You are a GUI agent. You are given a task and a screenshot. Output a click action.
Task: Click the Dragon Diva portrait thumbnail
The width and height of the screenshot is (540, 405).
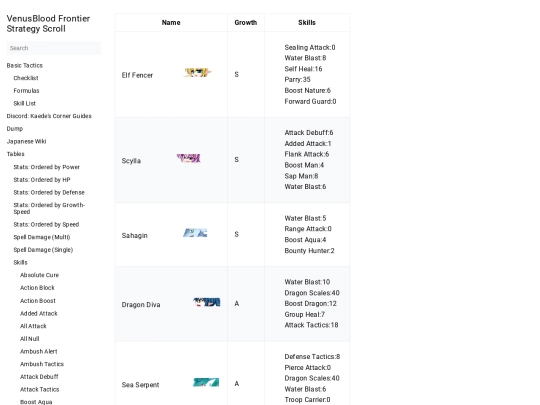[x=207, y=302]
